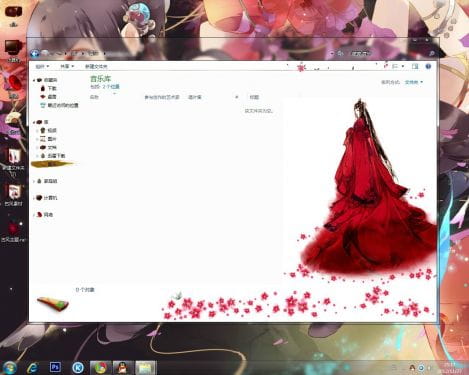Sort by the 名称 column header
Viewport: 469px width, 375px height.
click(x=94, y=97)
